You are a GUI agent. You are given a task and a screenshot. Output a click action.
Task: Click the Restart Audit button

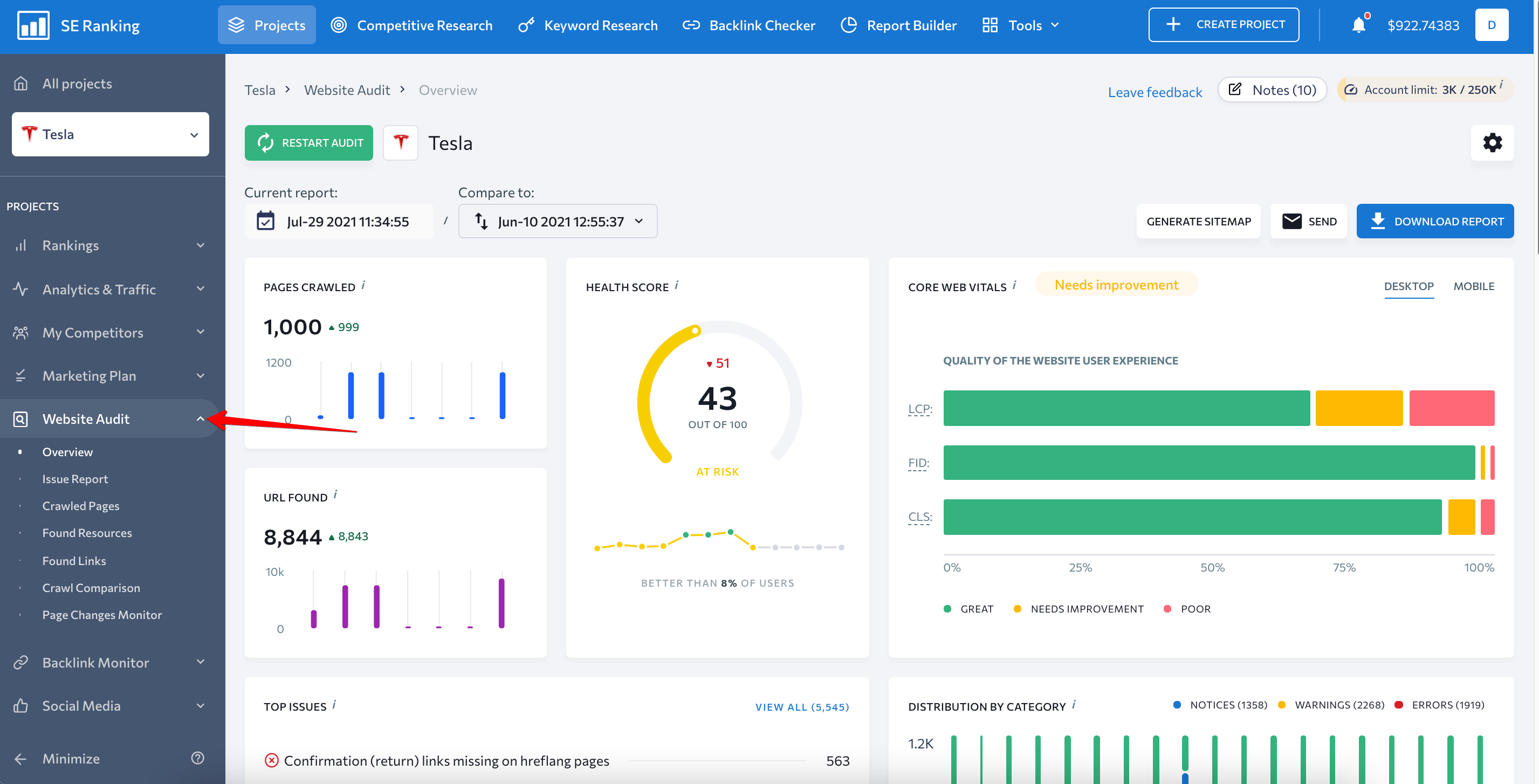coord(308,143)
